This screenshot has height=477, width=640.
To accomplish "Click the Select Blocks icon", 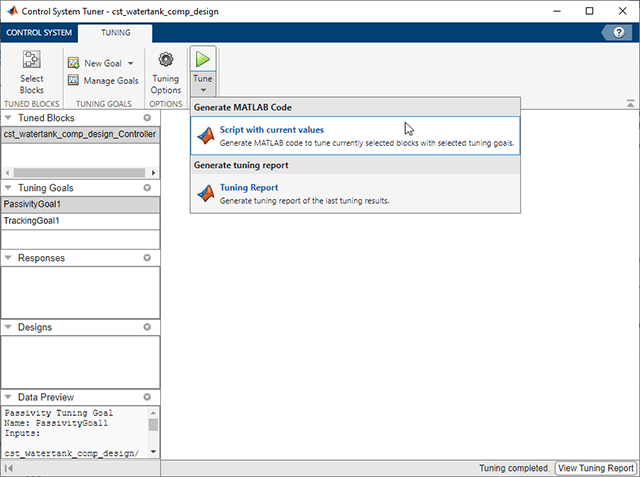I will tap(31, 60).
